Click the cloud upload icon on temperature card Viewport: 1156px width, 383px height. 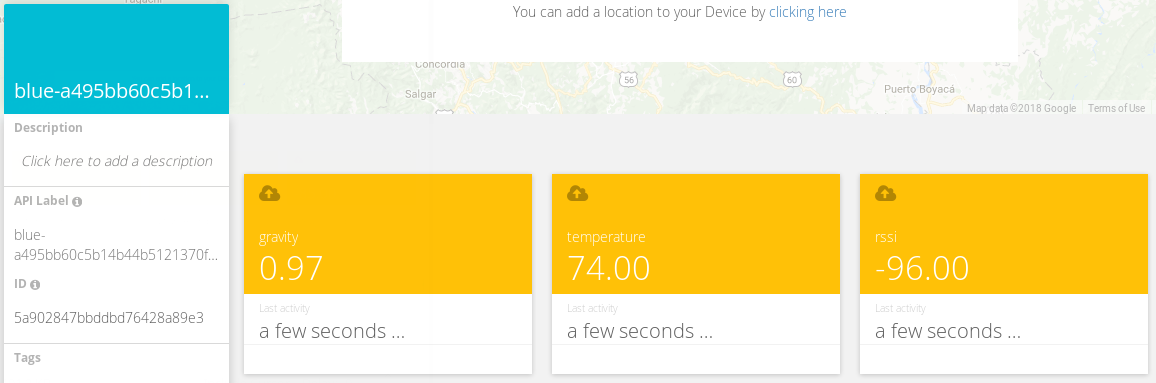(x=577, y=194)
